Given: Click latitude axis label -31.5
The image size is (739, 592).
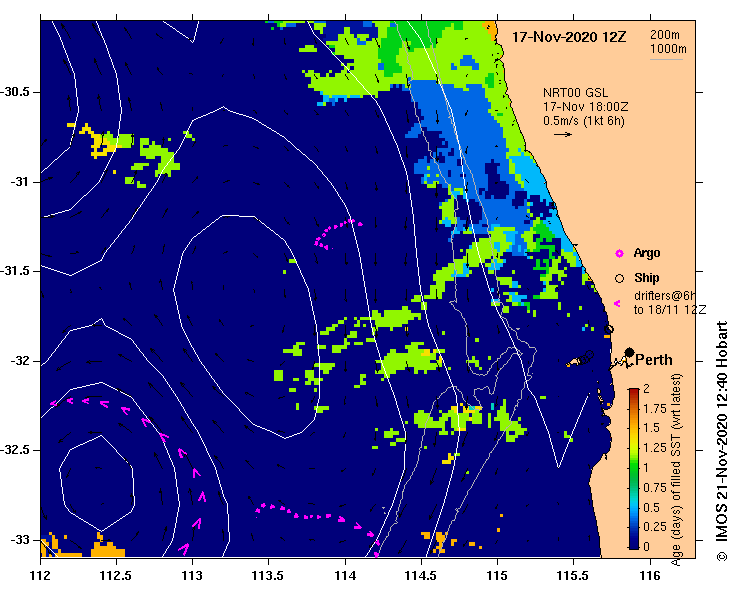Looking at the screenshot, I should [16, 271].
